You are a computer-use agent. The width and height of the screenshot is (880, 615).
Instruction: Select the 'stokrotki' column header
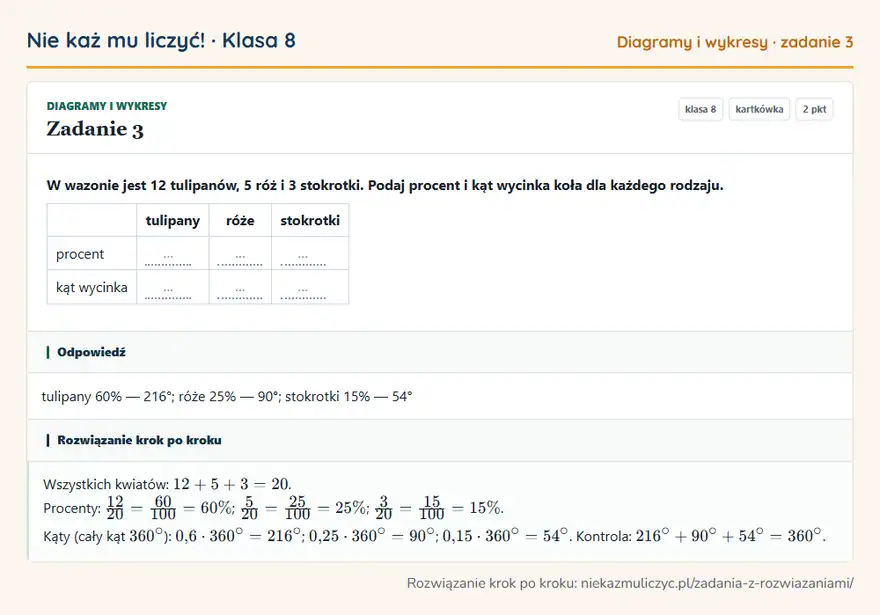click(x=310, y=221)
